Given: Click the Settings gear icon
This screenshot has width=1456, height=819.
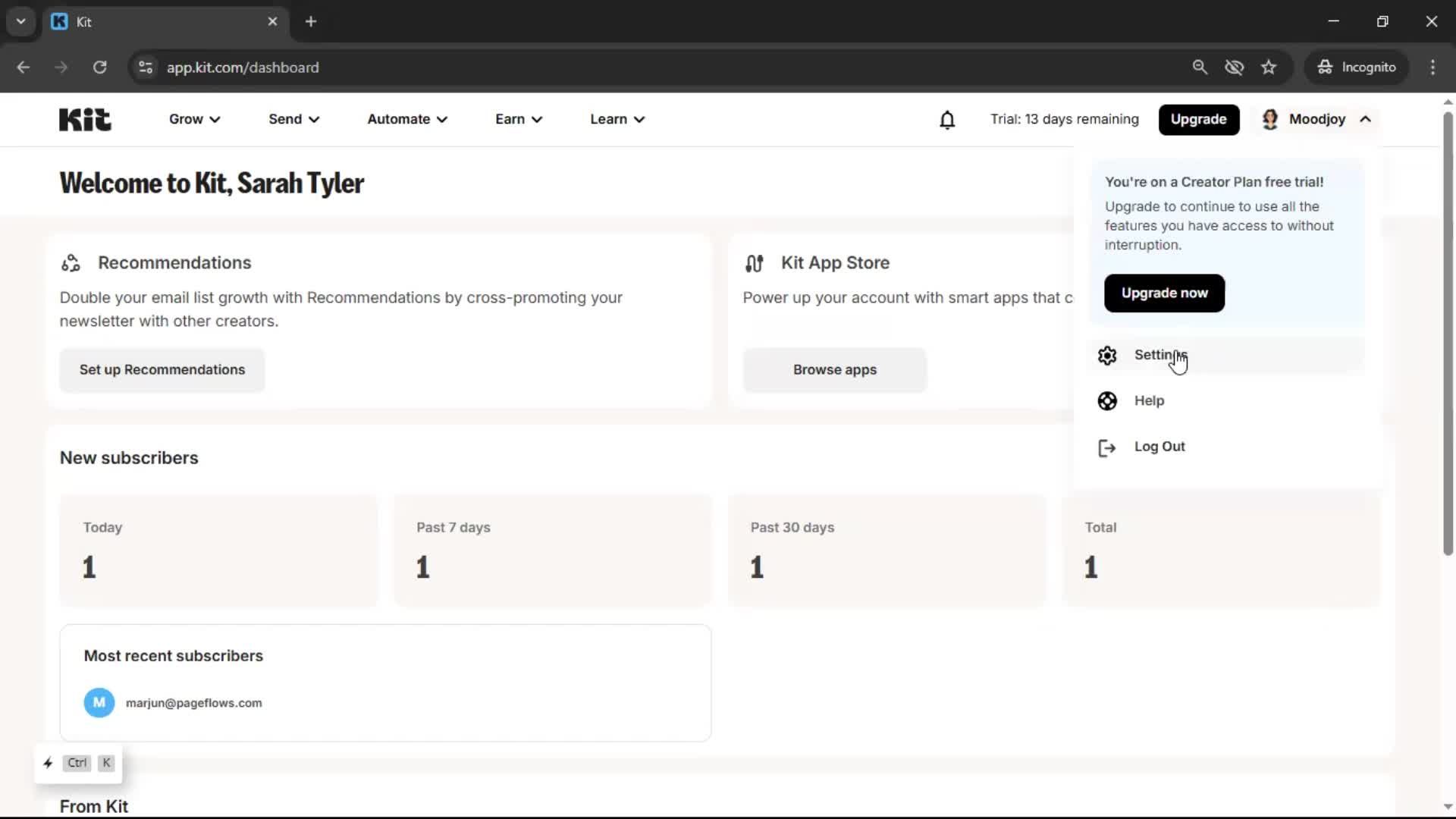Looking at the screenshot, I should pyautogui.click(x=1107, y=356).
